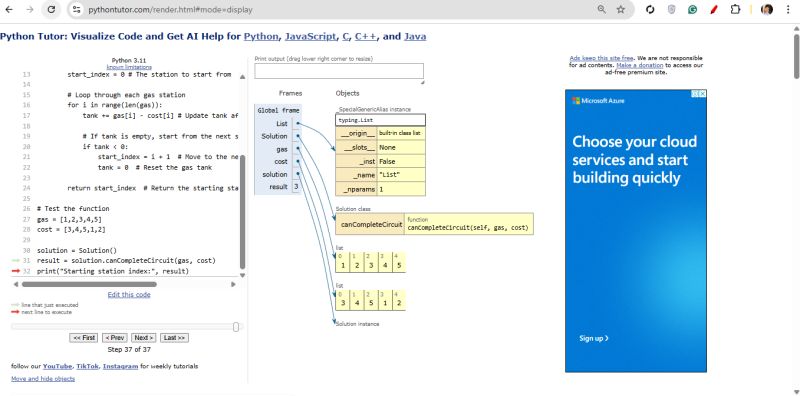Advance with Next > button
The width and height of the screenshot is (800, 396).
tap(143, 338)
